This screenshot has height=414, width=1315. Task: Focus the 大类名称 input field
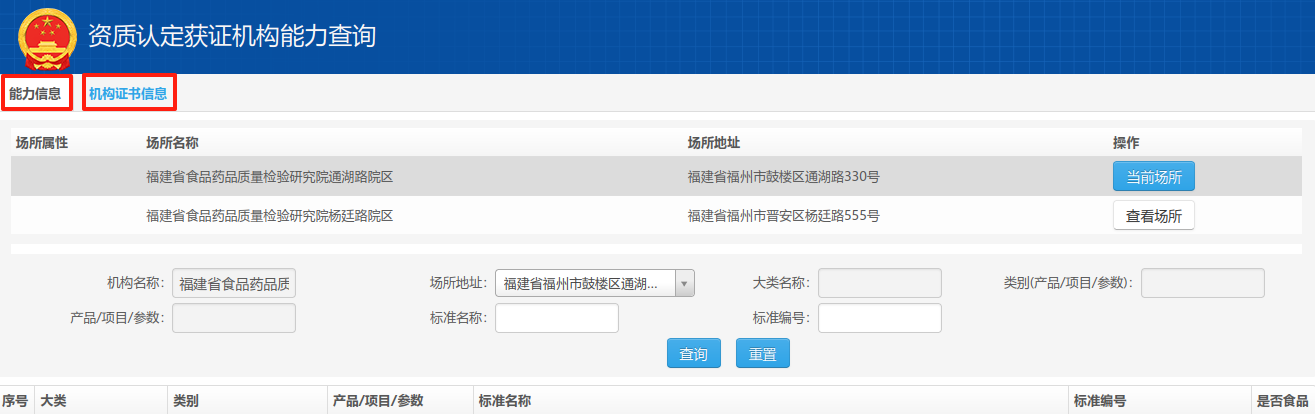(x=880, y=284)
